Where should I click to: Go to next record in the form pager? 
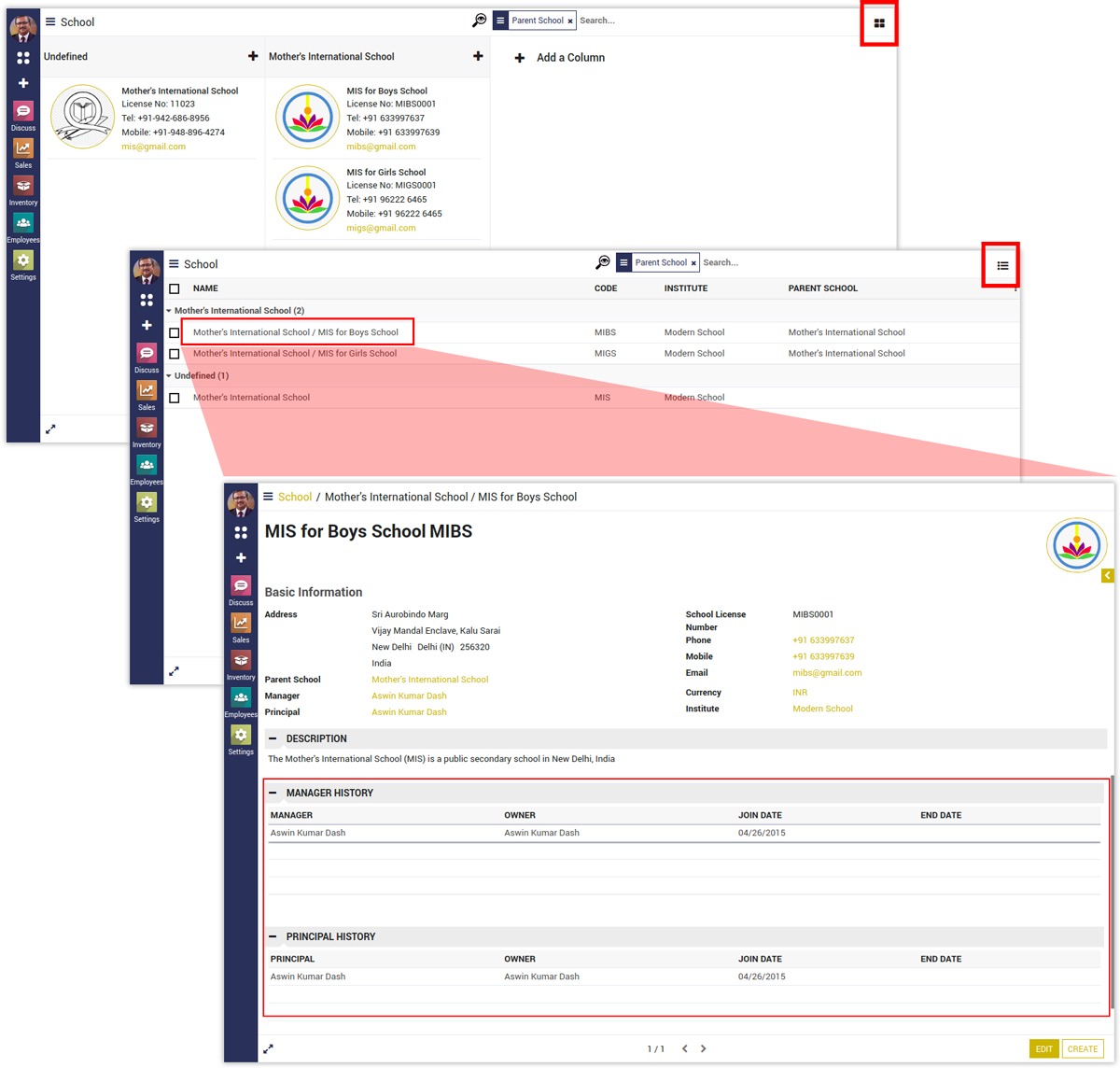coord(704,1048)
